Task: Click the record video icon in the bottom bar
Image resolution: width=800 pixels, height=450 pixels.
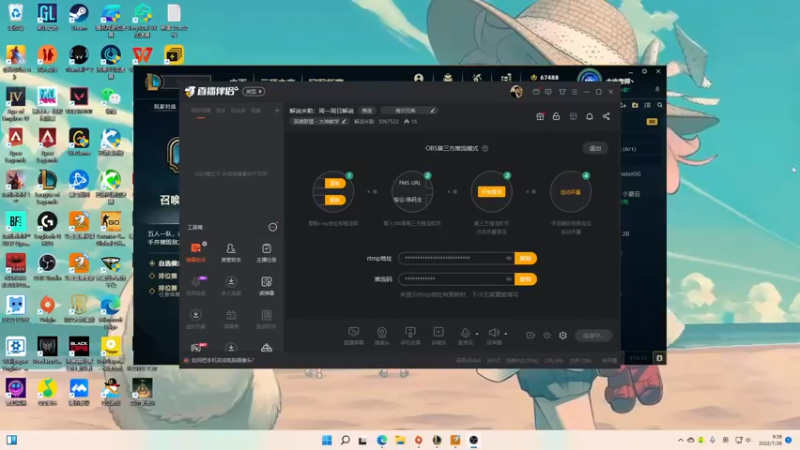Action: (531, 335)
